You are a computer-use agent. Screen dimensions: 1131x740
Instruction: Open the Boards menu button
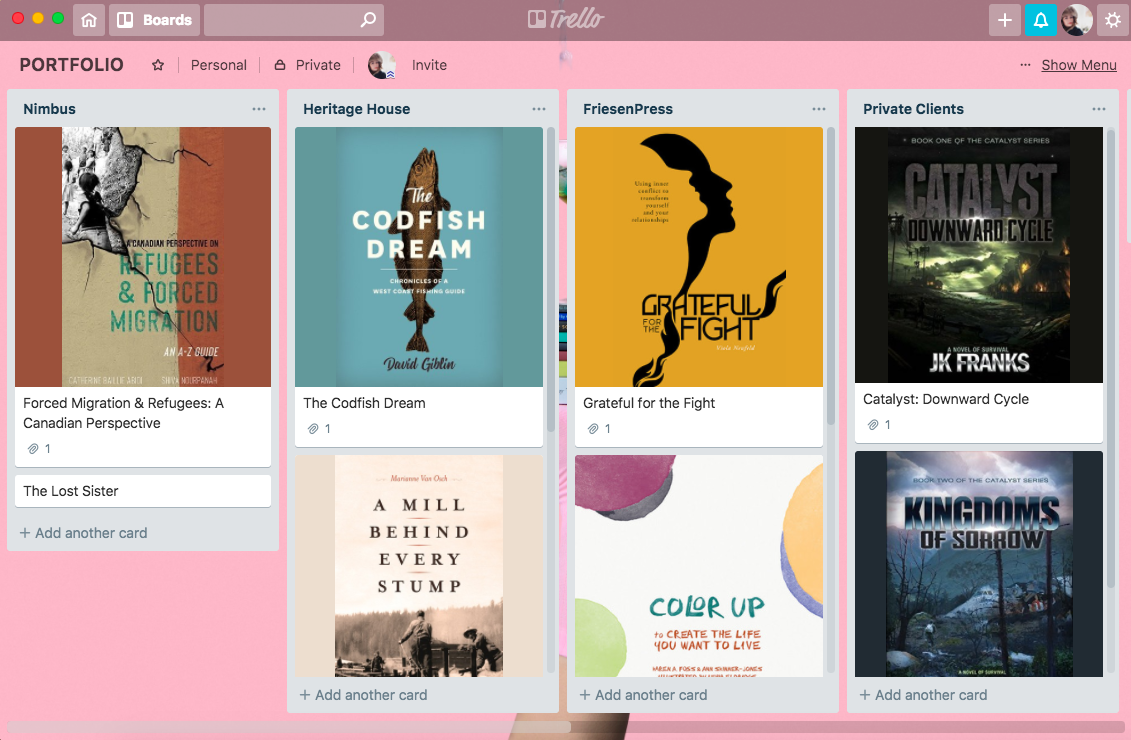(x=154, y=20)
